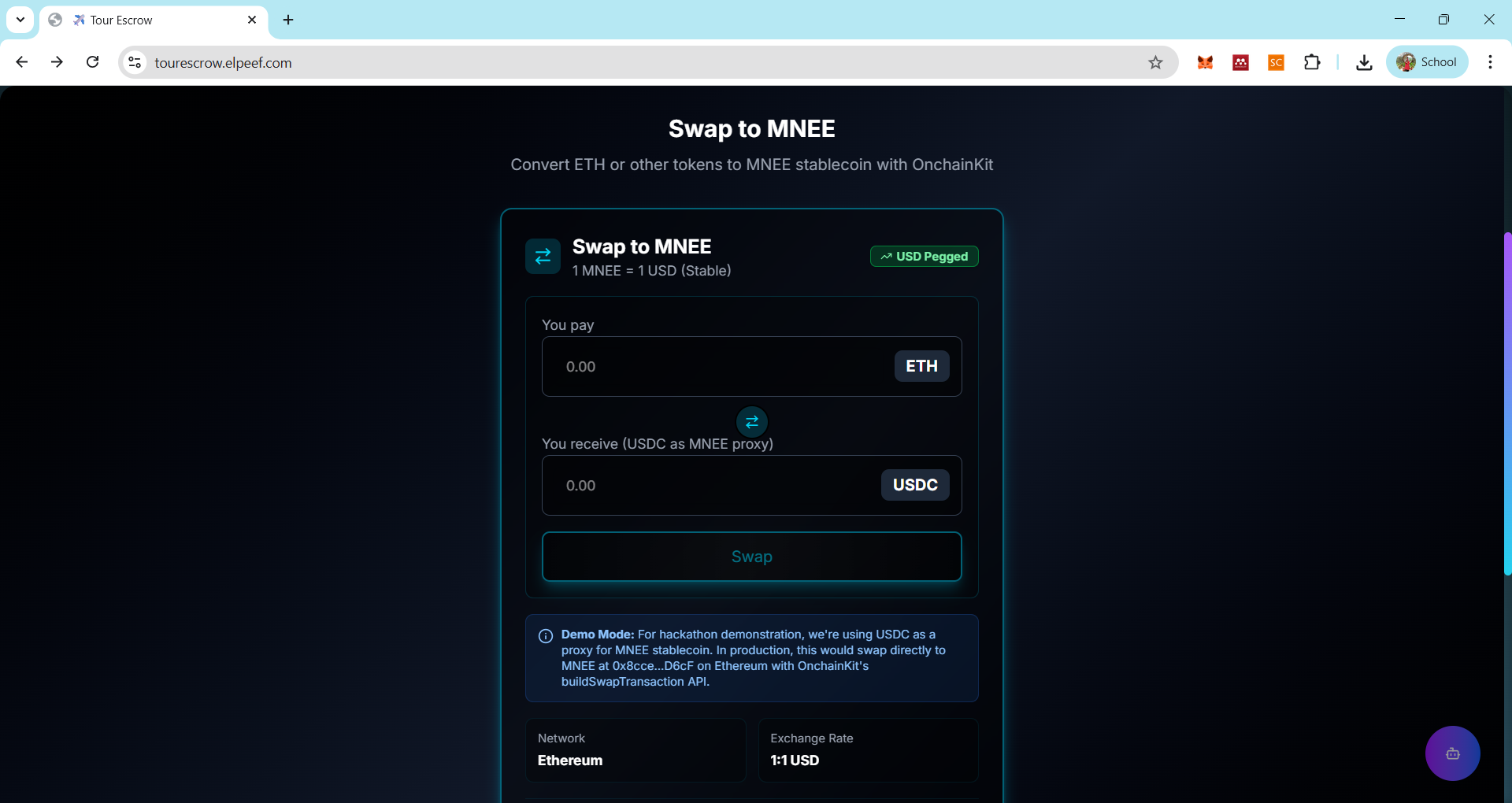
Task: Flip tokens with the round swap-direction button
Action: coord(752,422)
